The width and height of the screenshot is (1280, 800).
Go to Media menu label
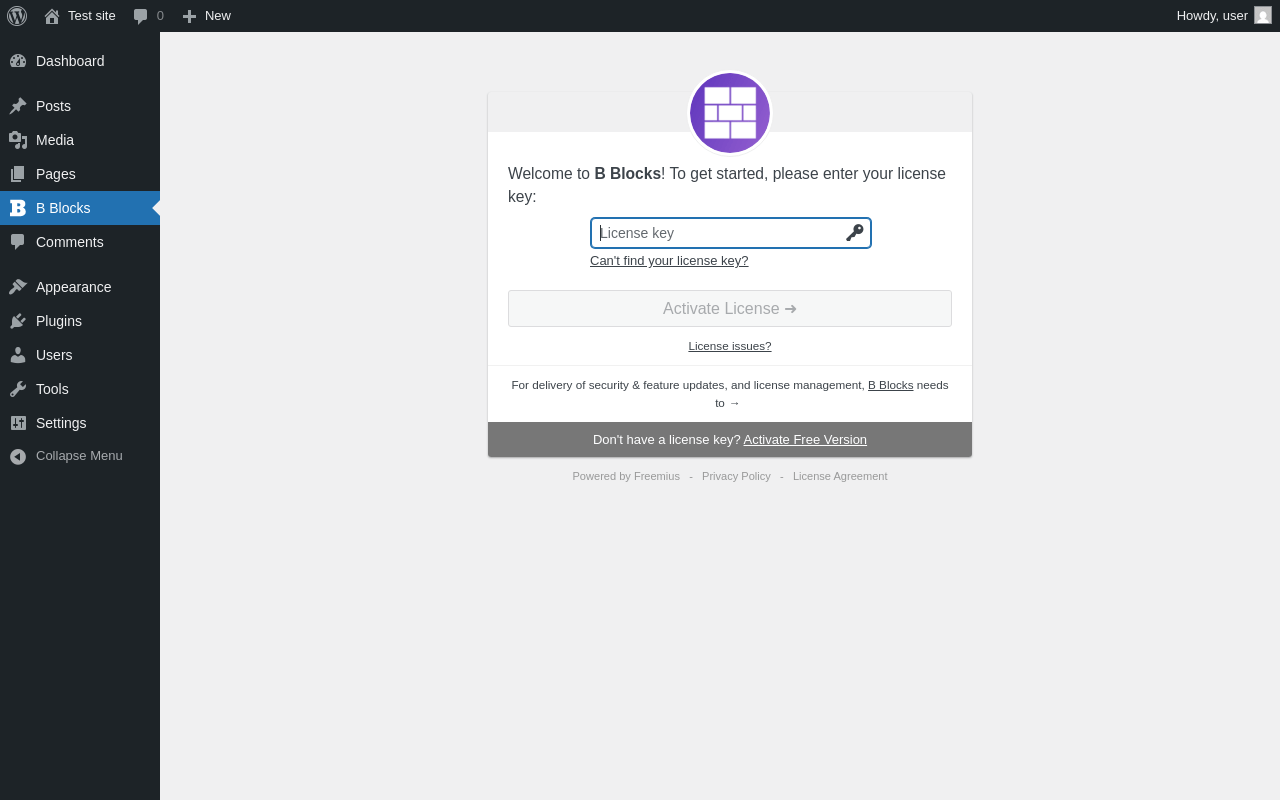[55, 140]
